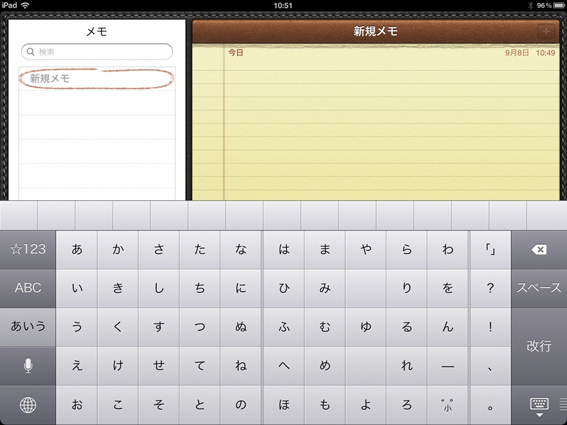Tap the backspace delete key
The width and height of the screenshot is (567, 425).
[x=539, y=250]
